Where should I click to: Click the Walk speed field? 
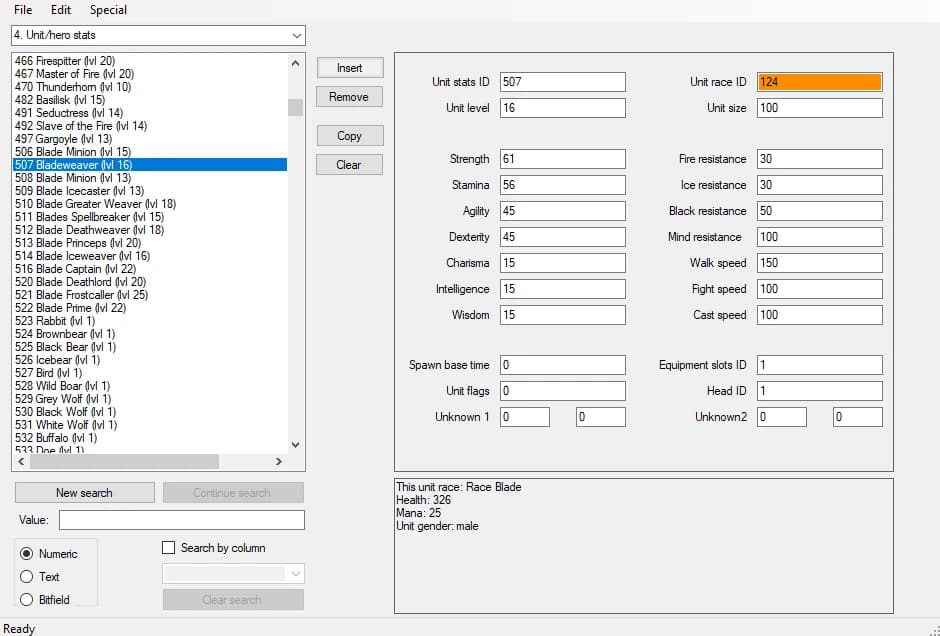tap(820, 263)
